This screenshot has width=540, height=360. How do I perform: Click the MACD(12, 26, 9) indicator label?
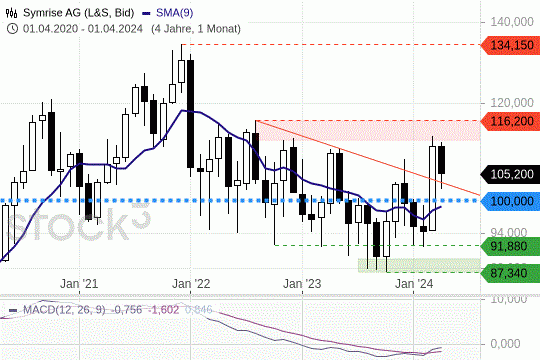pos(64,310)
